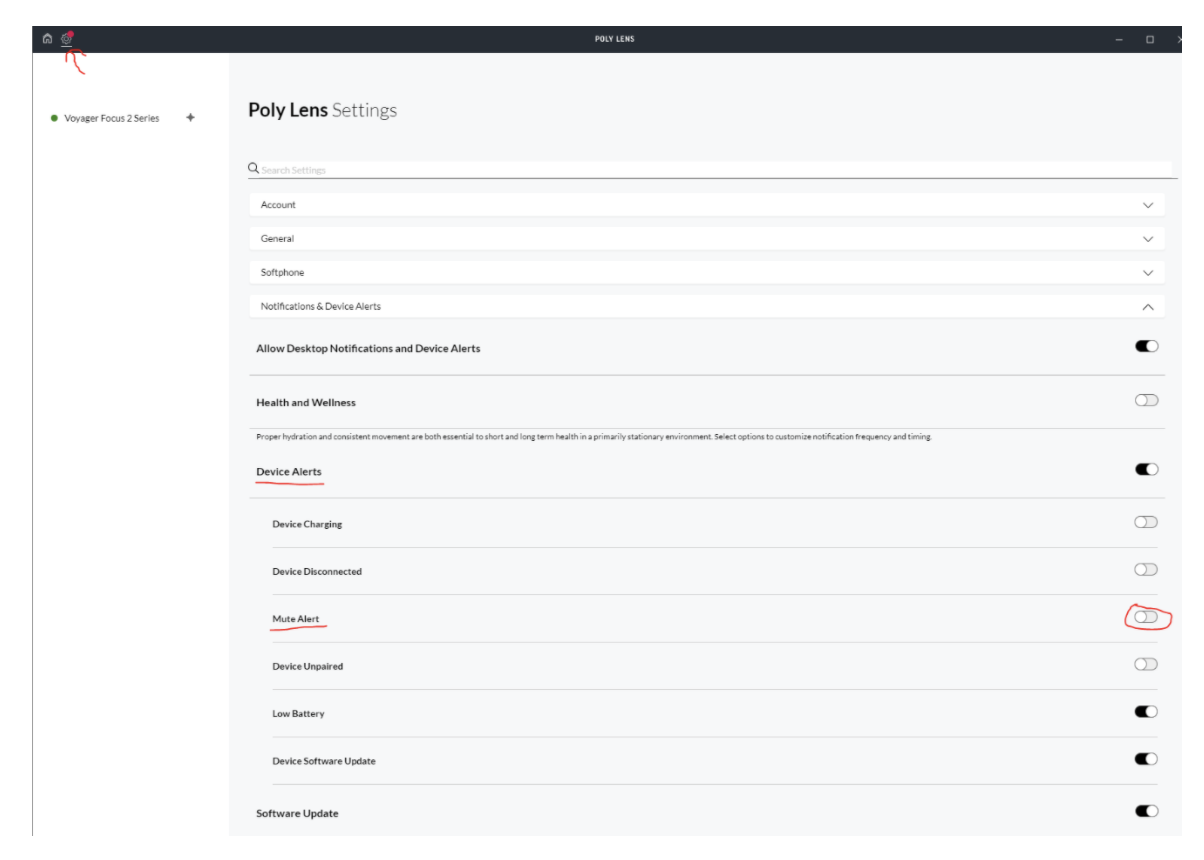Turn on the Mute Alert switch
The width and height of the screenshot is (1204, 860).
pyautogui.click(x=1146, y=618)
